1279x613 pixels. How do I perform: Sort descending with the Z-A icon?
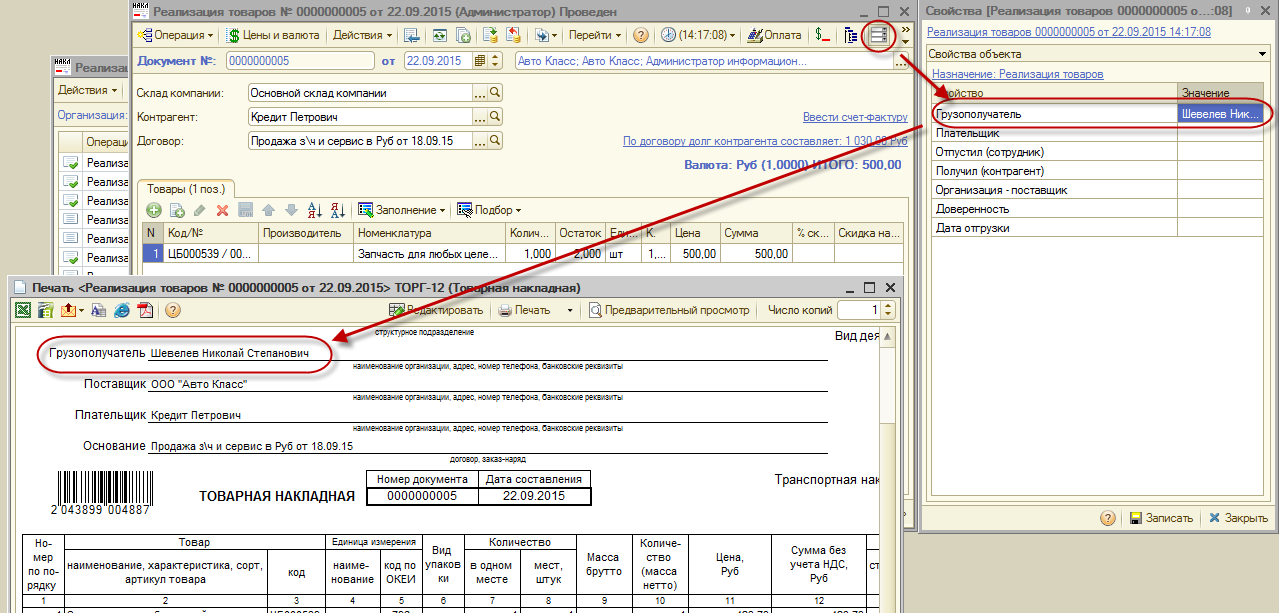click(x=338, y=210)
